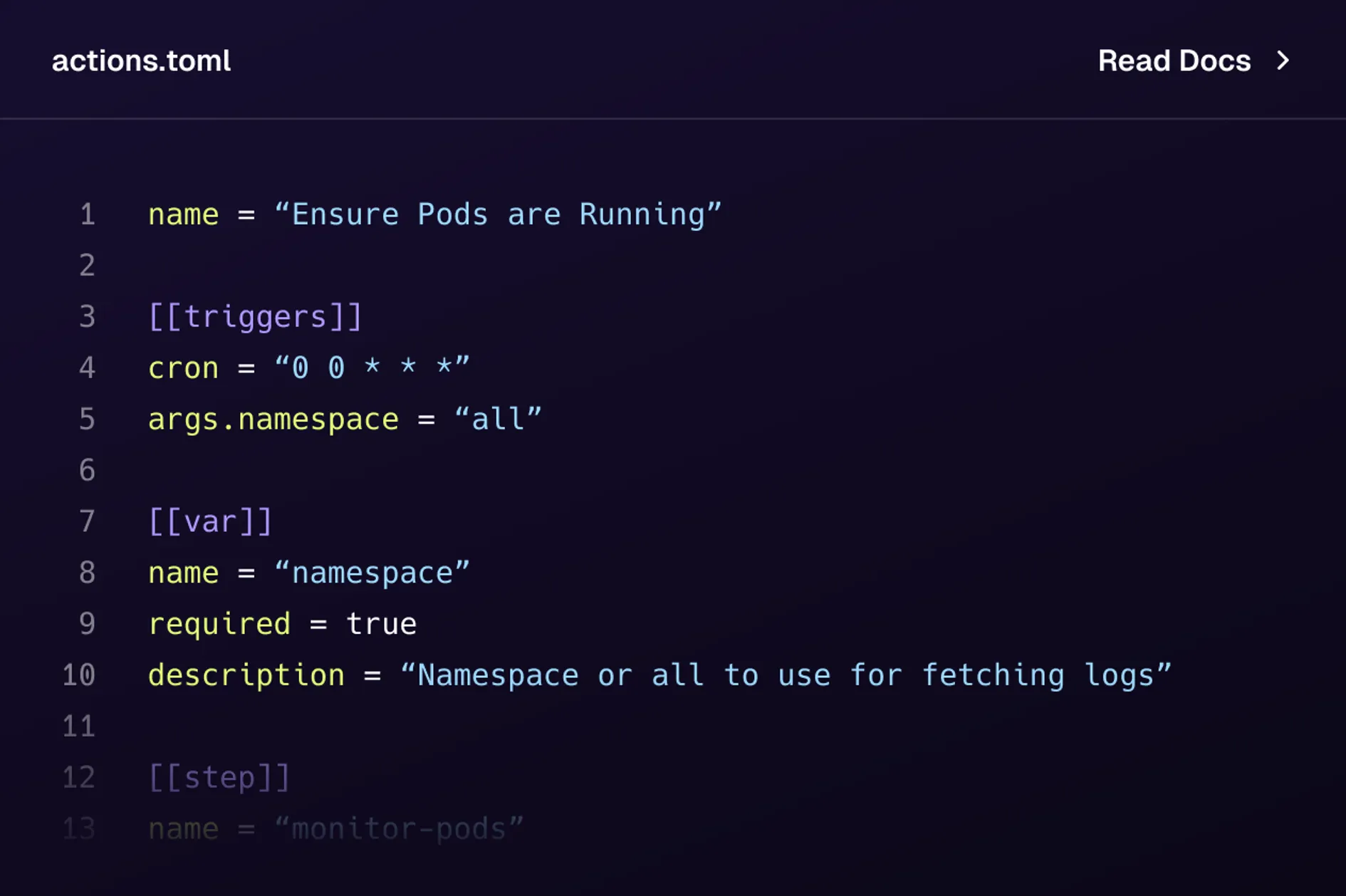Click the "monitor-pods" string on line 13

click(400, 828)
